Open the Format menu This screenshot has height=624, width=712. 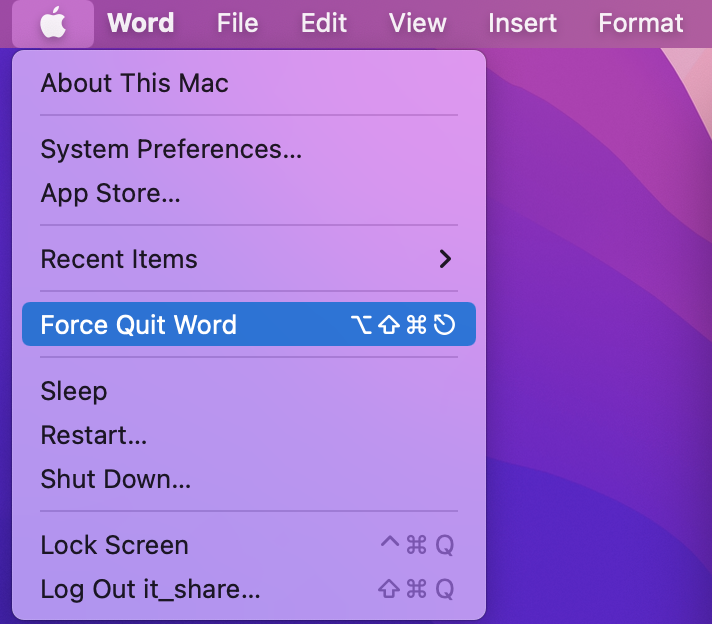coord(640,23)
